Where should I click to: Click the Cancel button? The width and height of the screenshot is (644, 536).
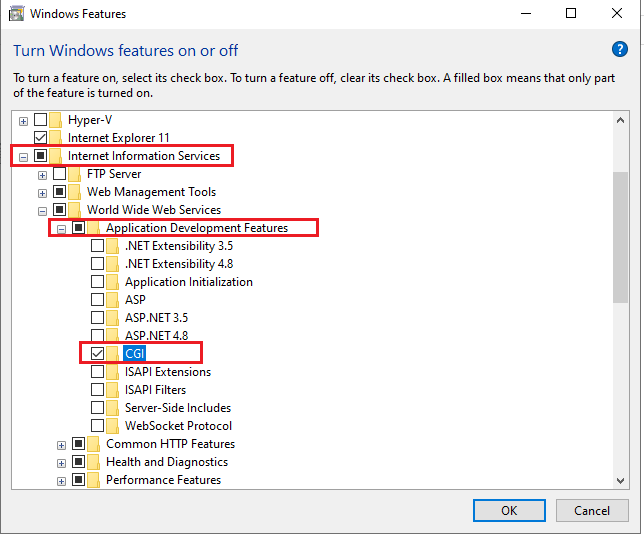pyautogui.click(x=592, y=511)
